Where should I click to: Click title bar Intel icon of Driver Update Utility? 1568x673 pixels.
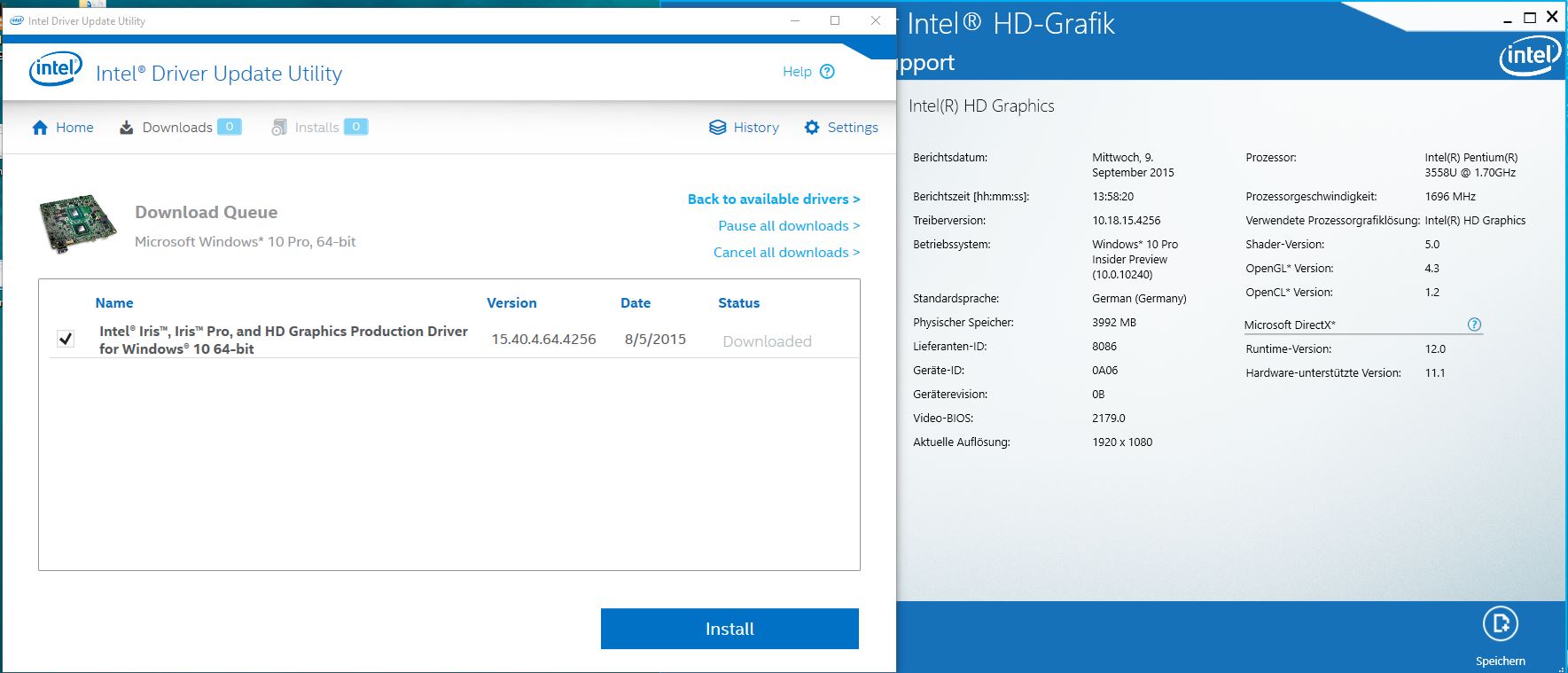click(x=16, y=20)
